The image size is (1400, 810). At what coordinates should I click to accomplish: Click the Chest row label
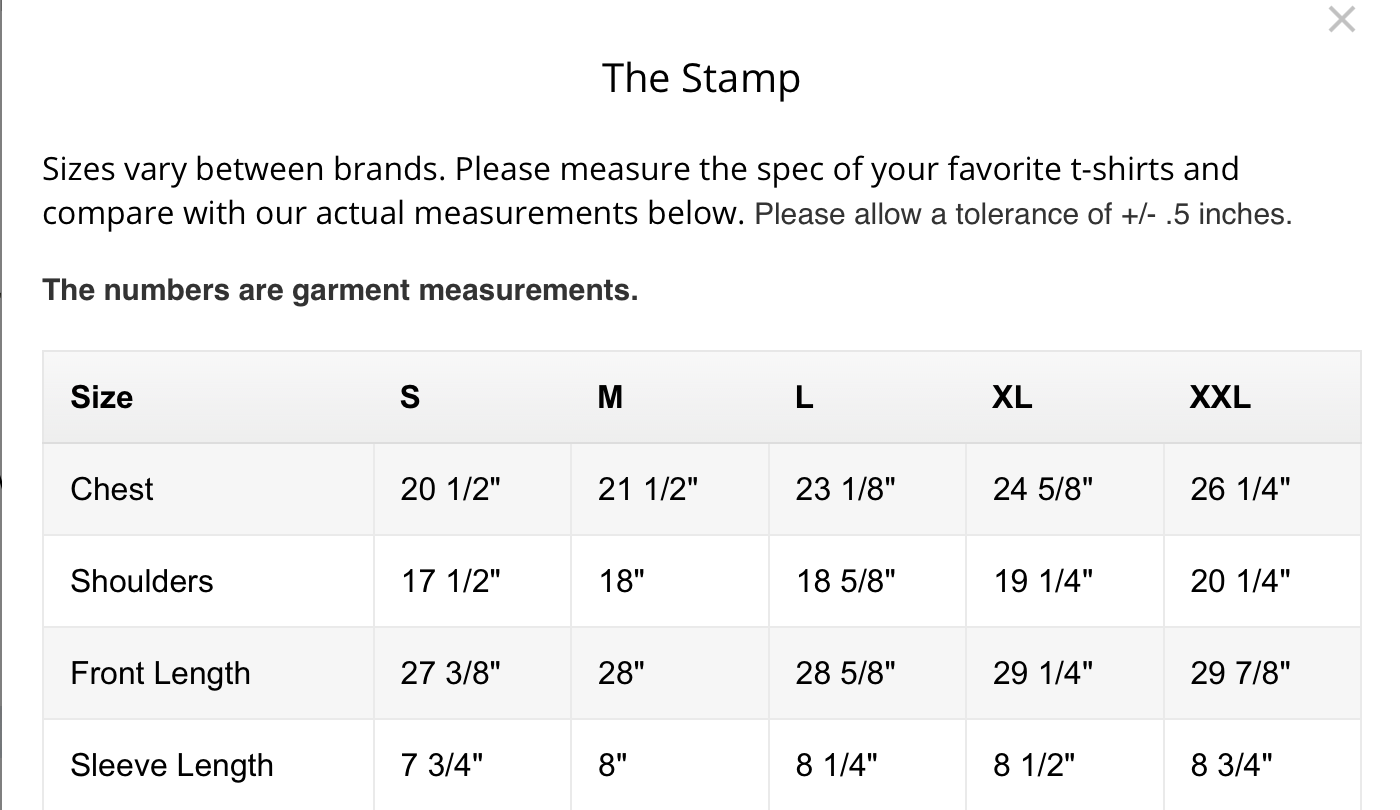point(112,489)
